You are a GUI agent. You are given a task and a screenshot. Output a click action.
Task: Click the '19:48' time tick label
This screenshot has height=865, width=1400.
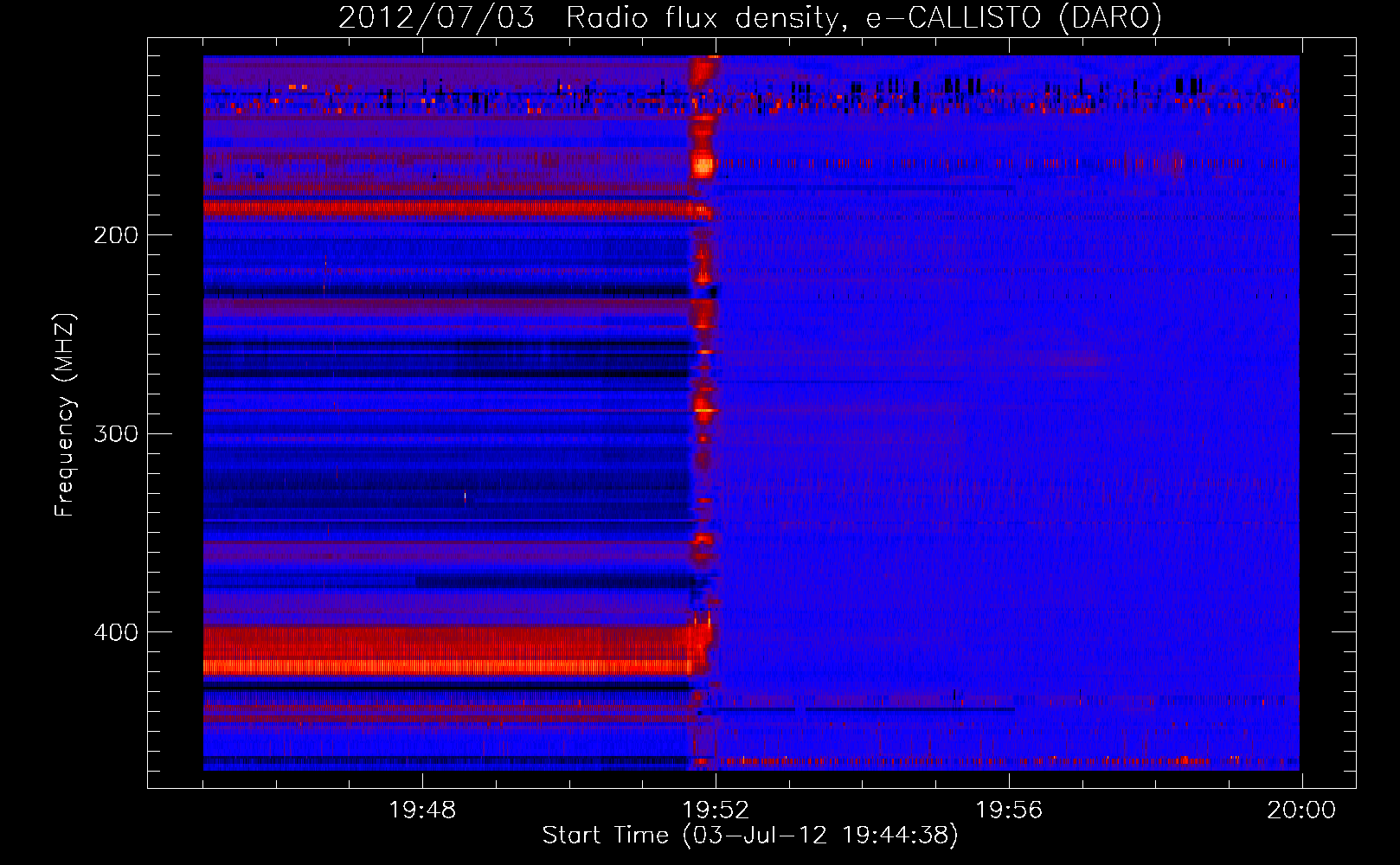pyautogui.click(x=422, y=811)
